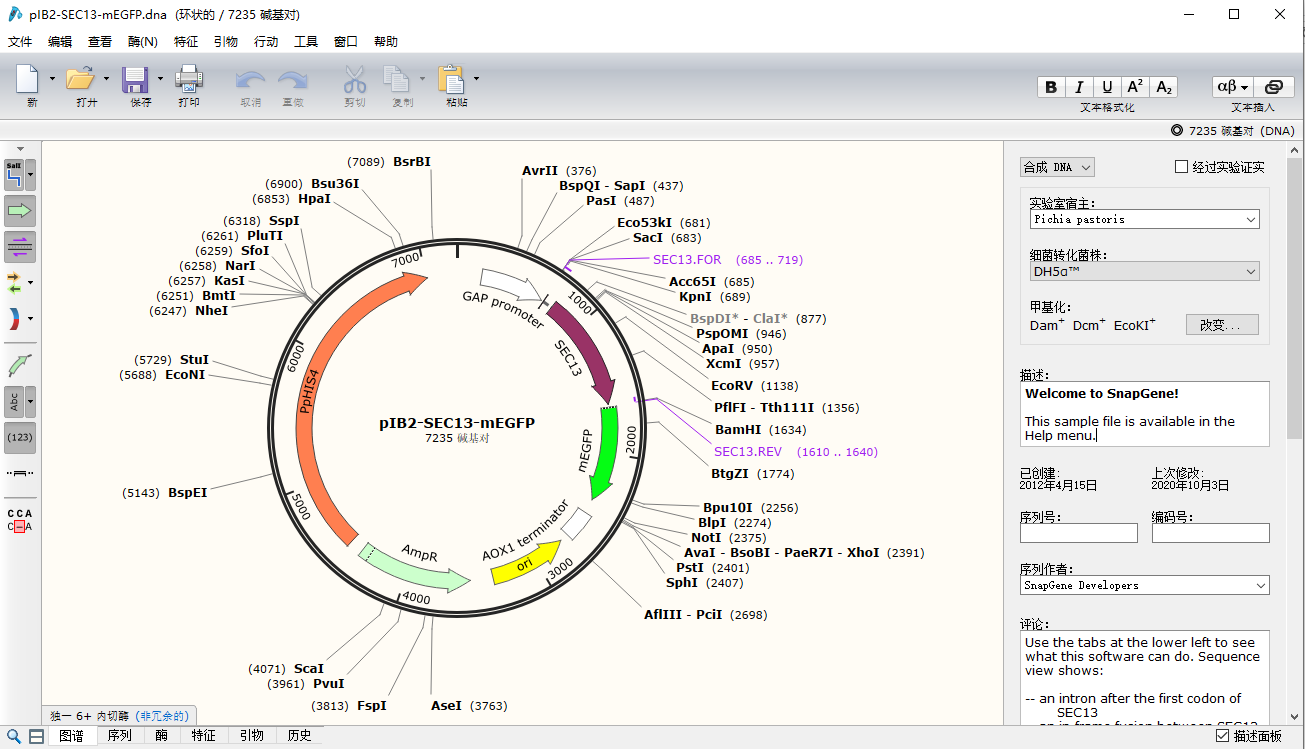Click the Superscript A² formatting icon

click(x=1135, y=87)
